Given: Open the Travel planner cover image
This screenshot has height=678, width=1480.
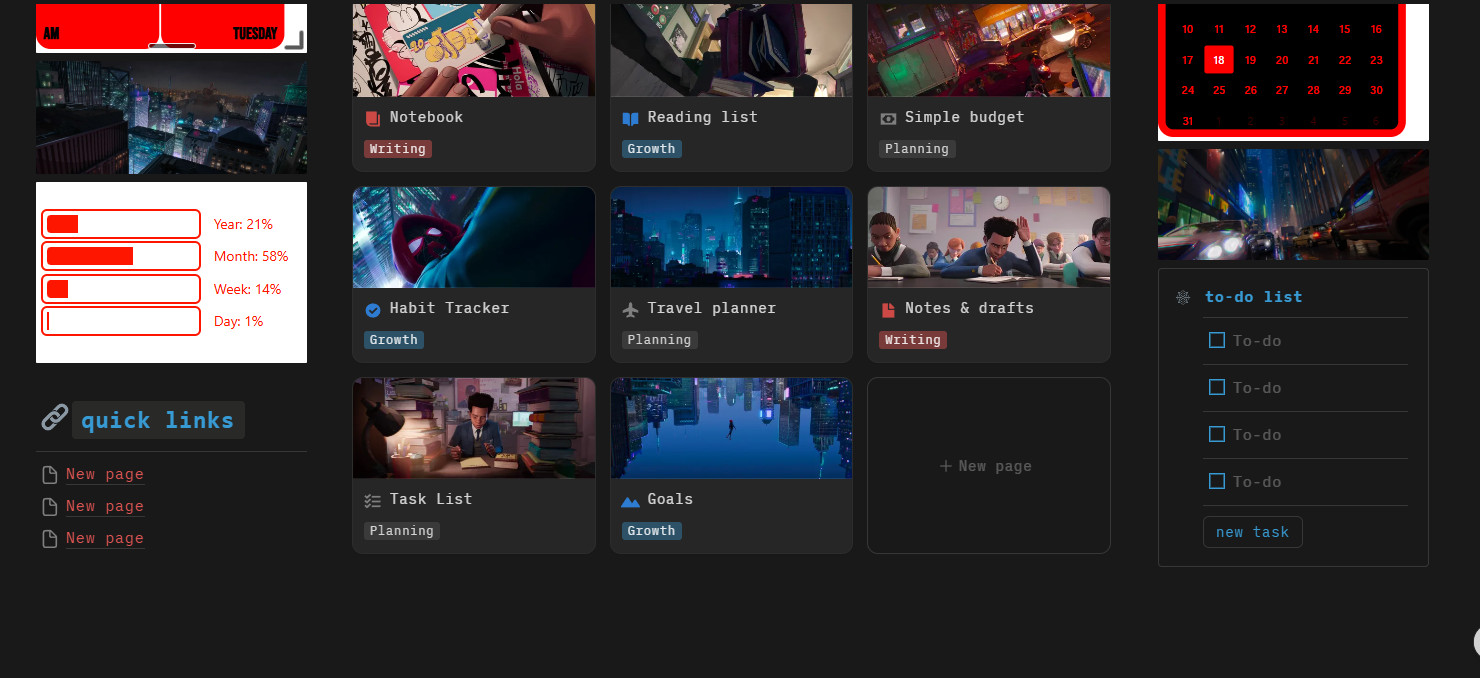Looking at the screenshot, I should 731,237.
